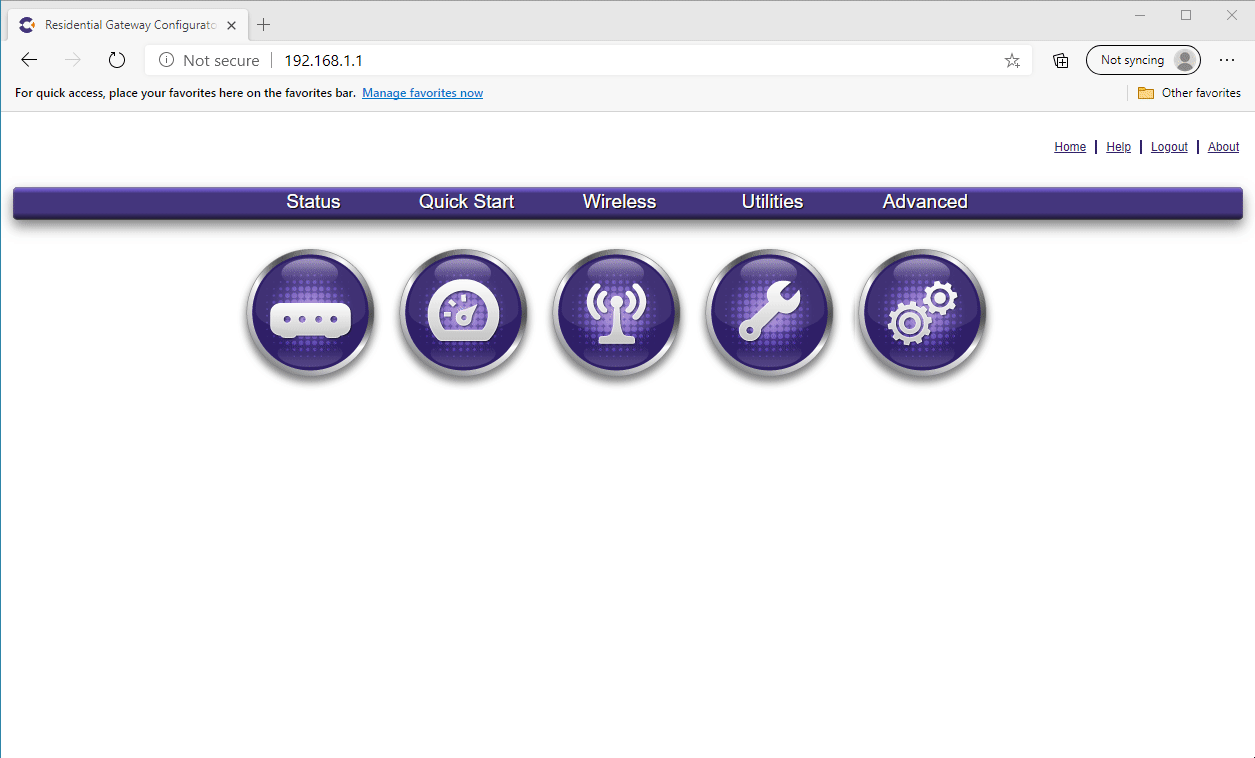Select the Status menu item
Viewport: 1255px width, 758px height.
click(x=313, y=201)
